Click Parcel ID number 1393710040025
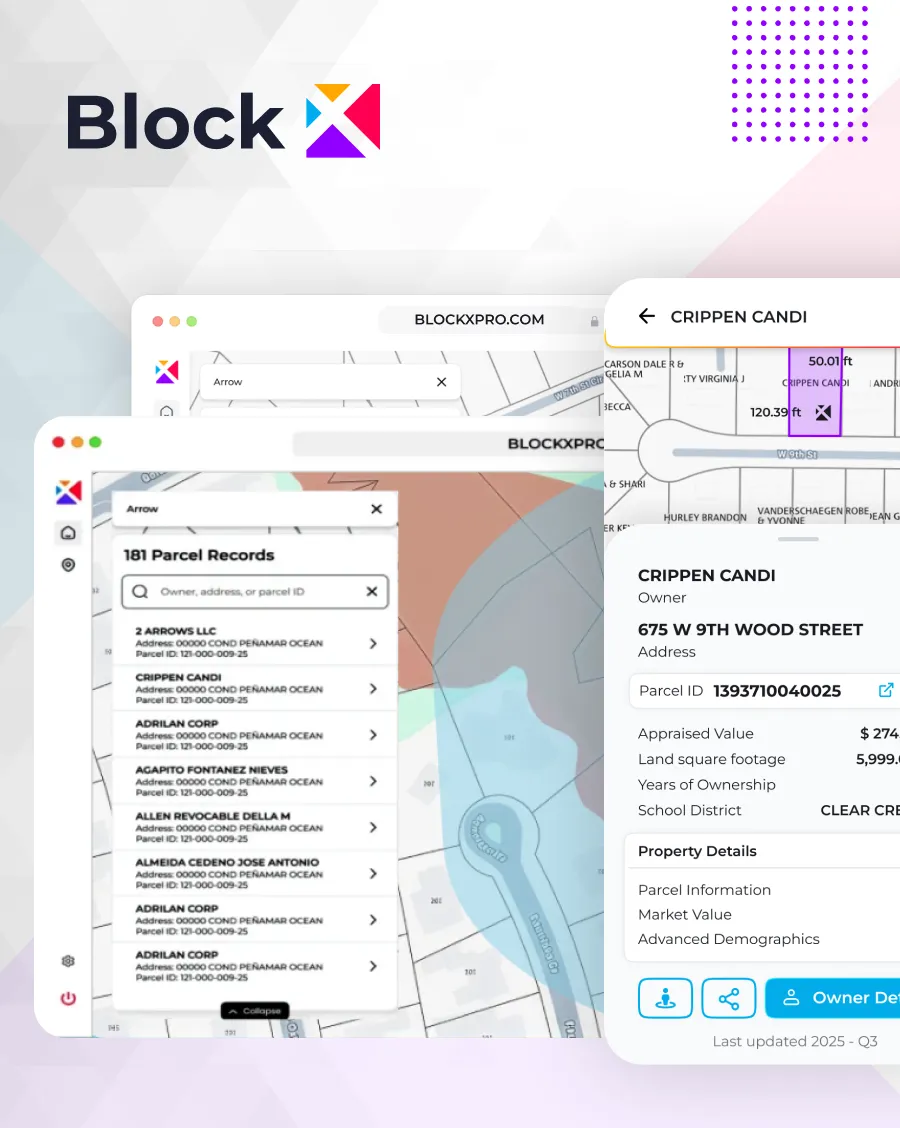Screen dimensions: 900x1128 click(777, 691)
